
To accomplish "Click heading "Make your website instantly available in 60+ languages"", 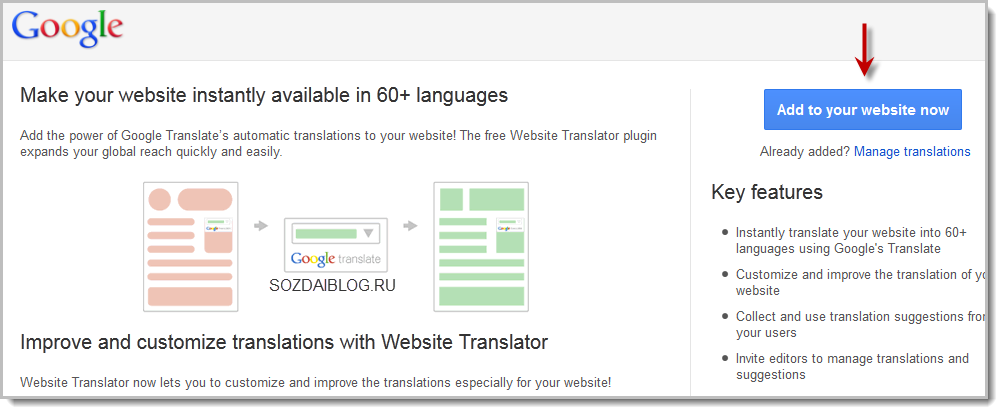I will pos(264,95).
